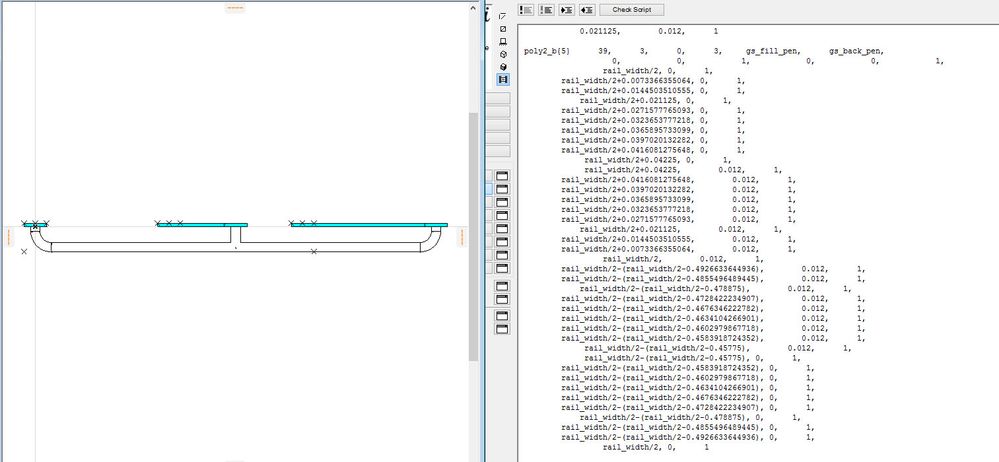Click the 'poly2_b{5}' command text

[547, 51]
